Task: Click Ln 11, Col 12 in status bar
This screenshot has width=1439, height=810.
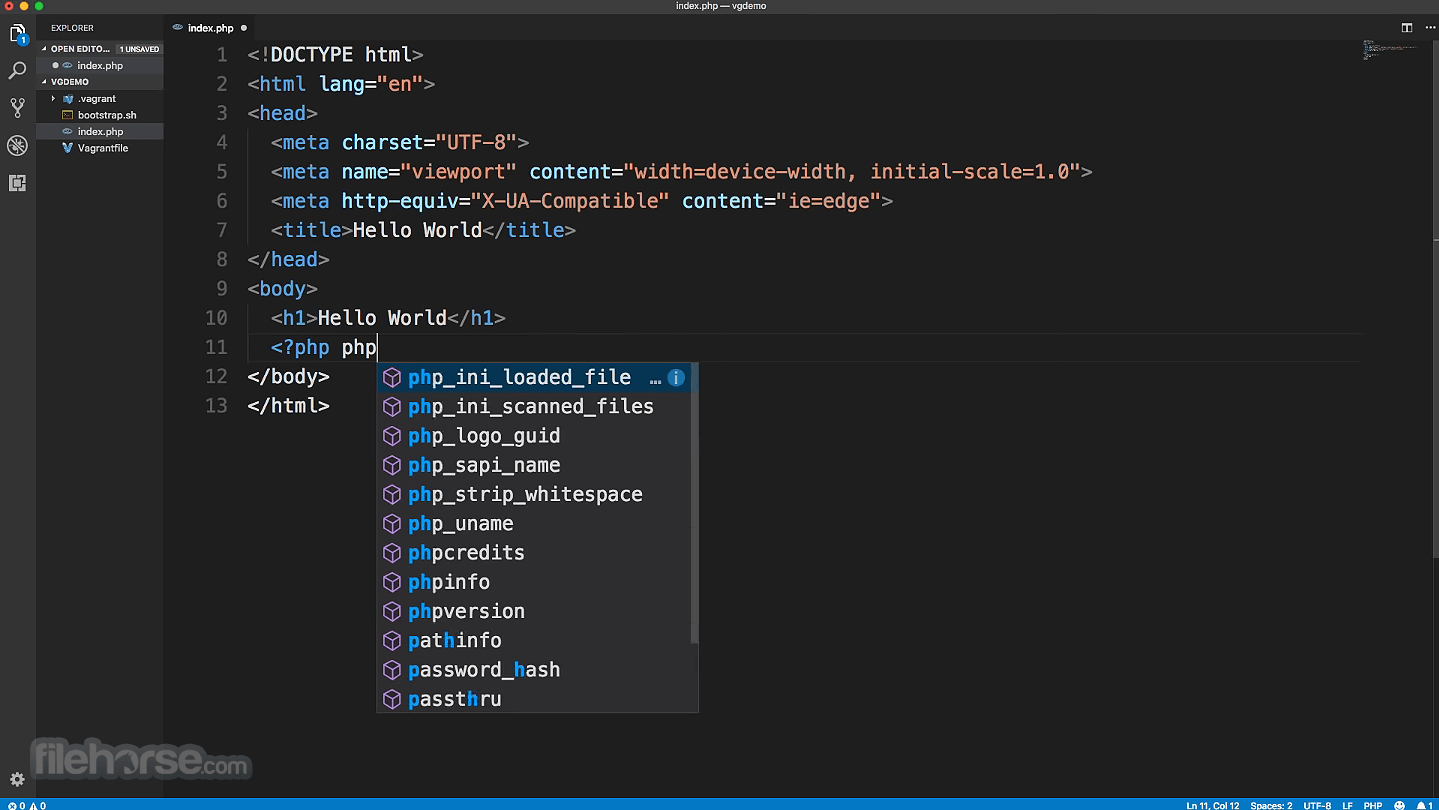Action: click(1212, 805)
